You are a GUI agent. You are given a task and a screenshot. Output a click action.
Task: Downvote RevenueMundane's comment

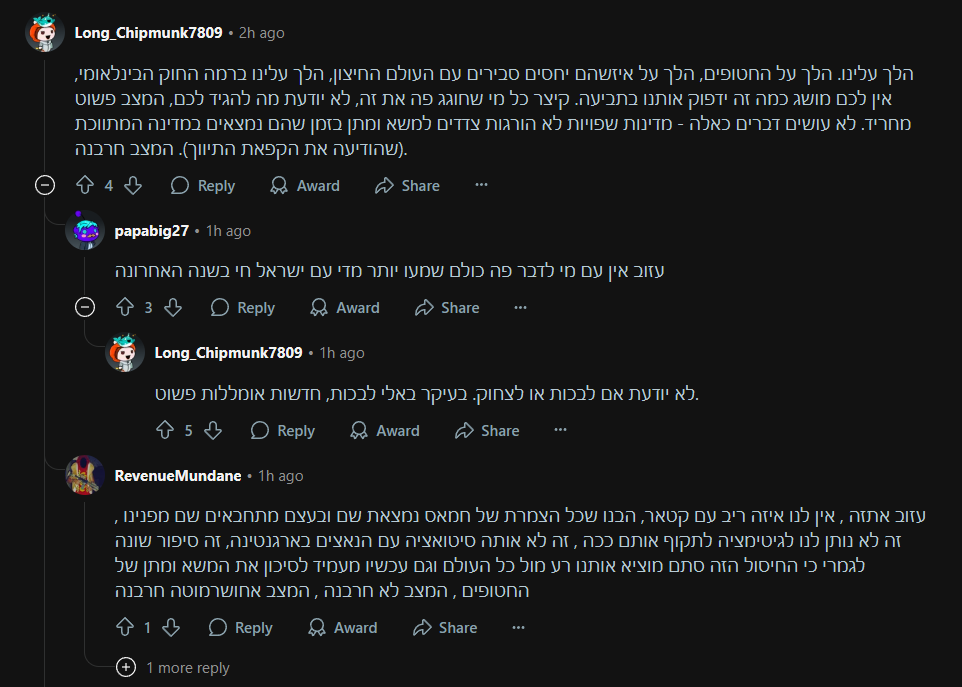[x=170, y=627]
